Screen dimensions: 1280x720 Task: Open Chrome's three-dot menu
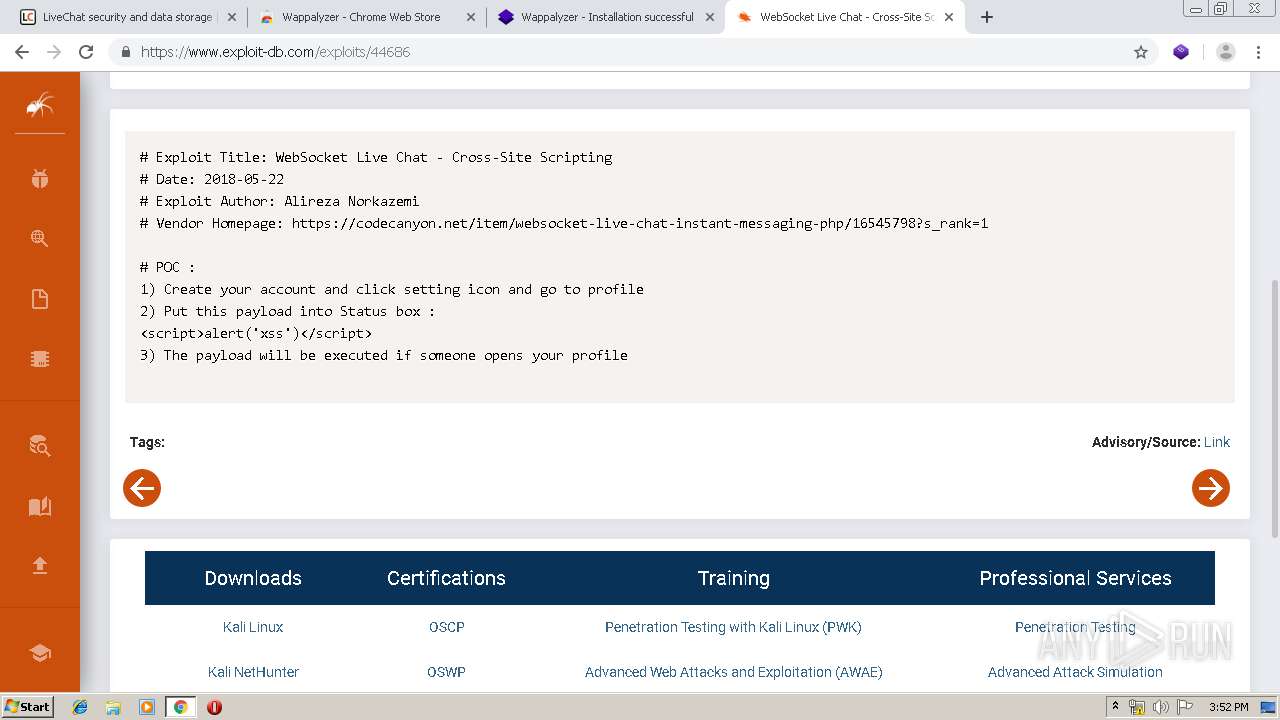tap(1259, 52)
